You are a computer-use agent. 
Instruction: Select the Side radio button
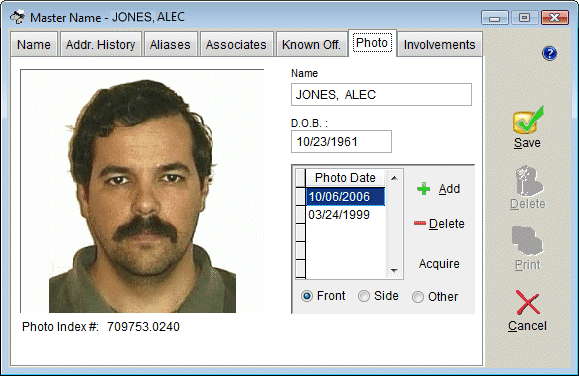pos(364,296)
